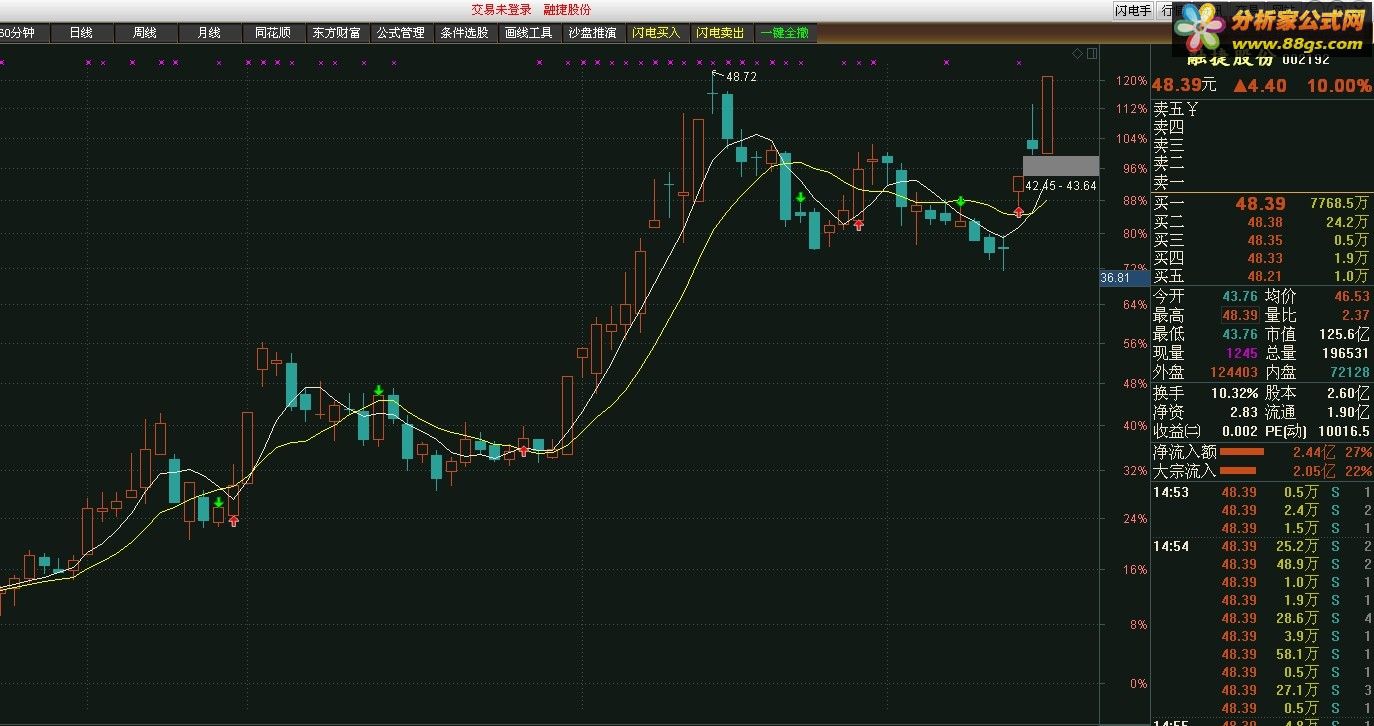Open 沙盘推演 sandbox simulation

(x=592, y=33)
